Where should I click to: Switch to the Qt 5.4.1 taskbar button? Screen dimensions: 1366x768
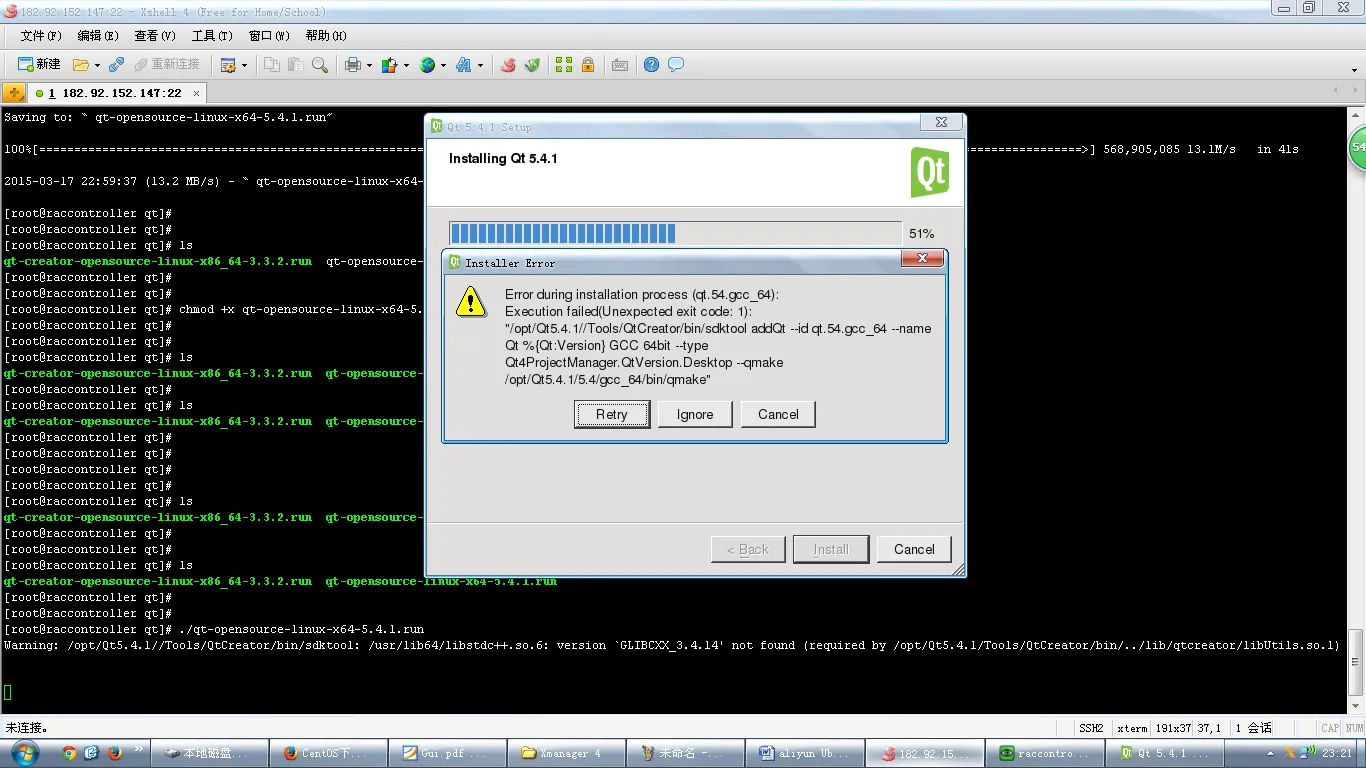(1163, 753)
